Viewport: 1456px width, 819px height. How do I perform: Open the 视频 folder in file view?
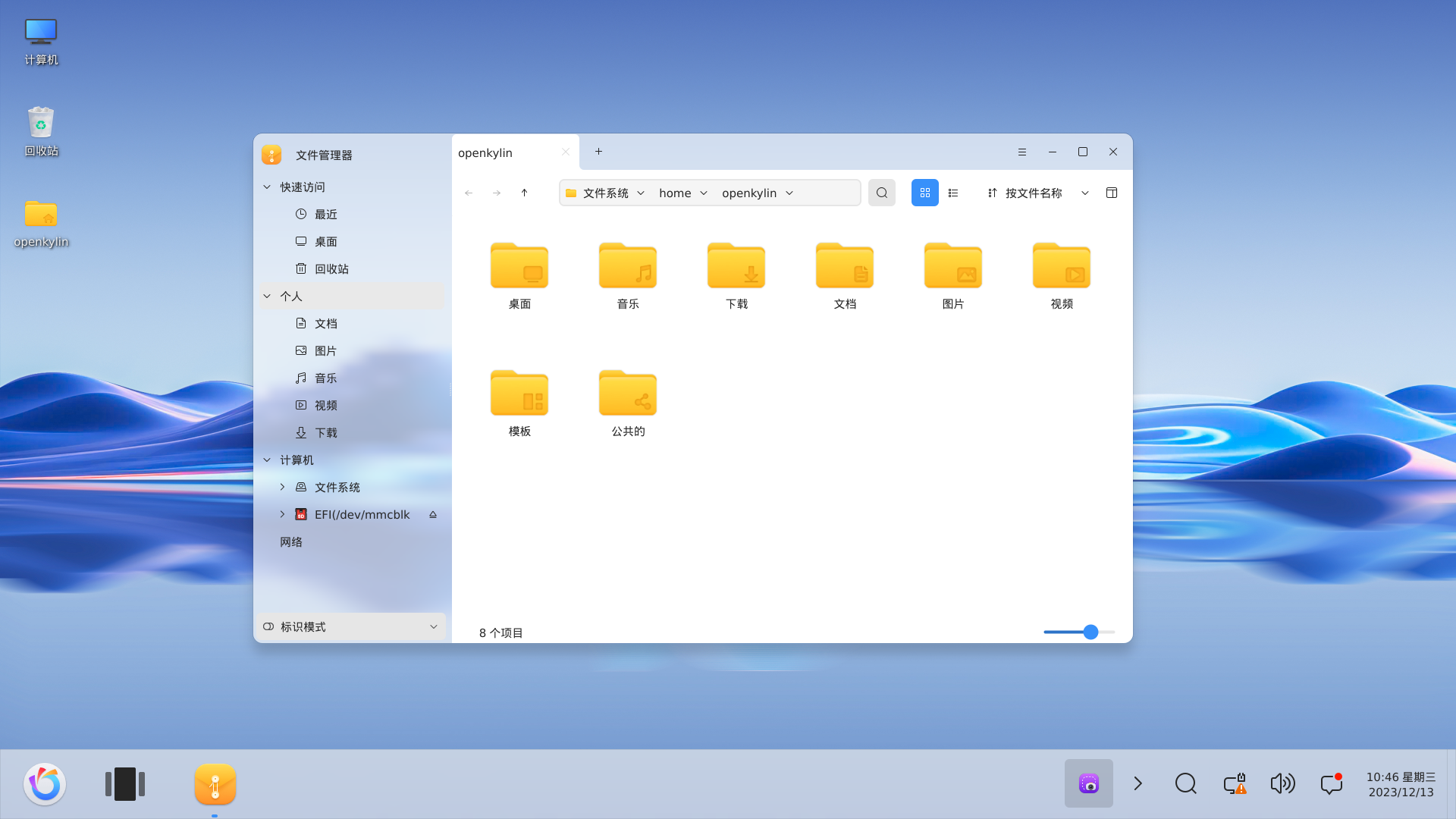click(1062, 275)
